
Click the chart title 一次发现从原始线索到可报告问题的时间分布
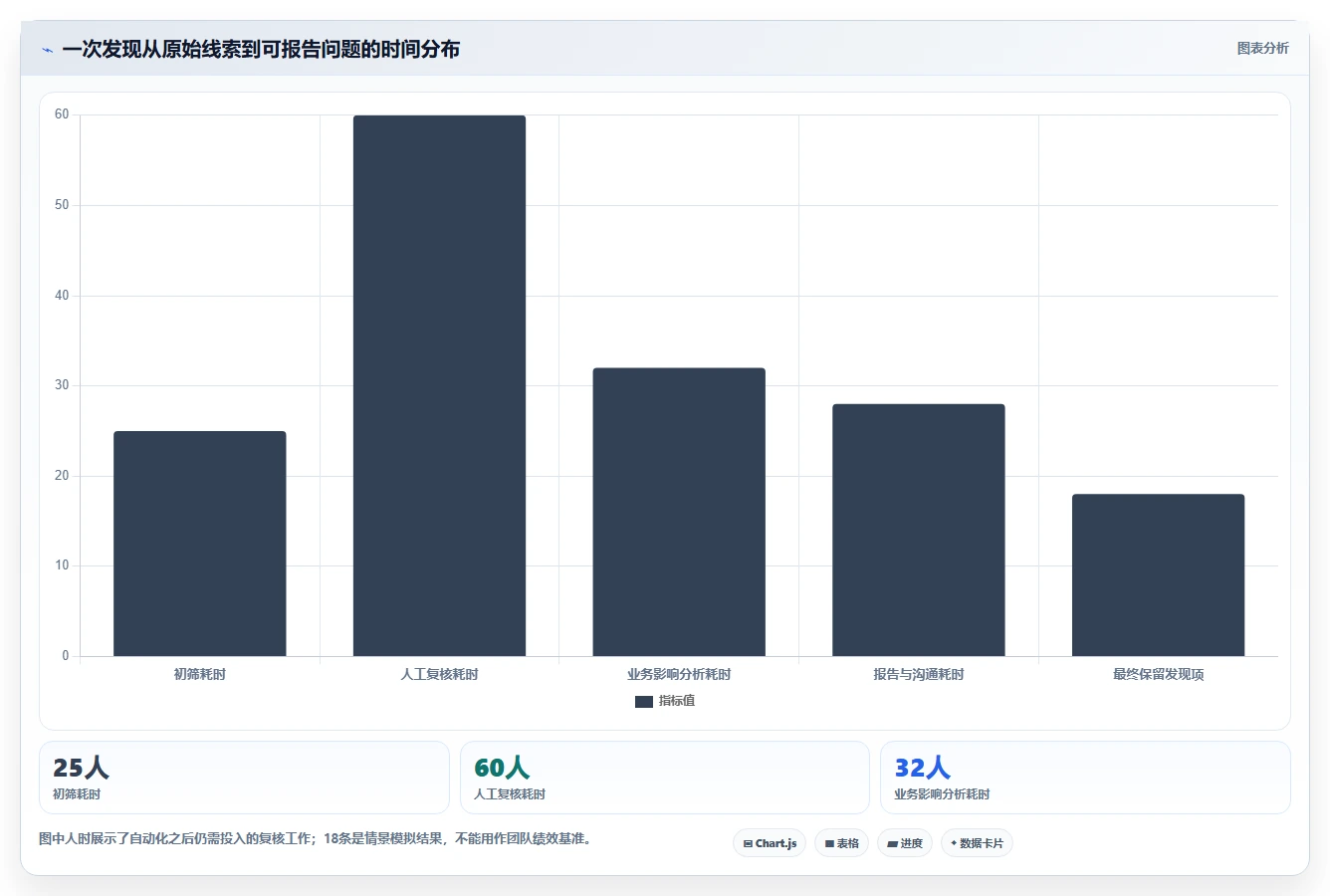pos(261,50)
